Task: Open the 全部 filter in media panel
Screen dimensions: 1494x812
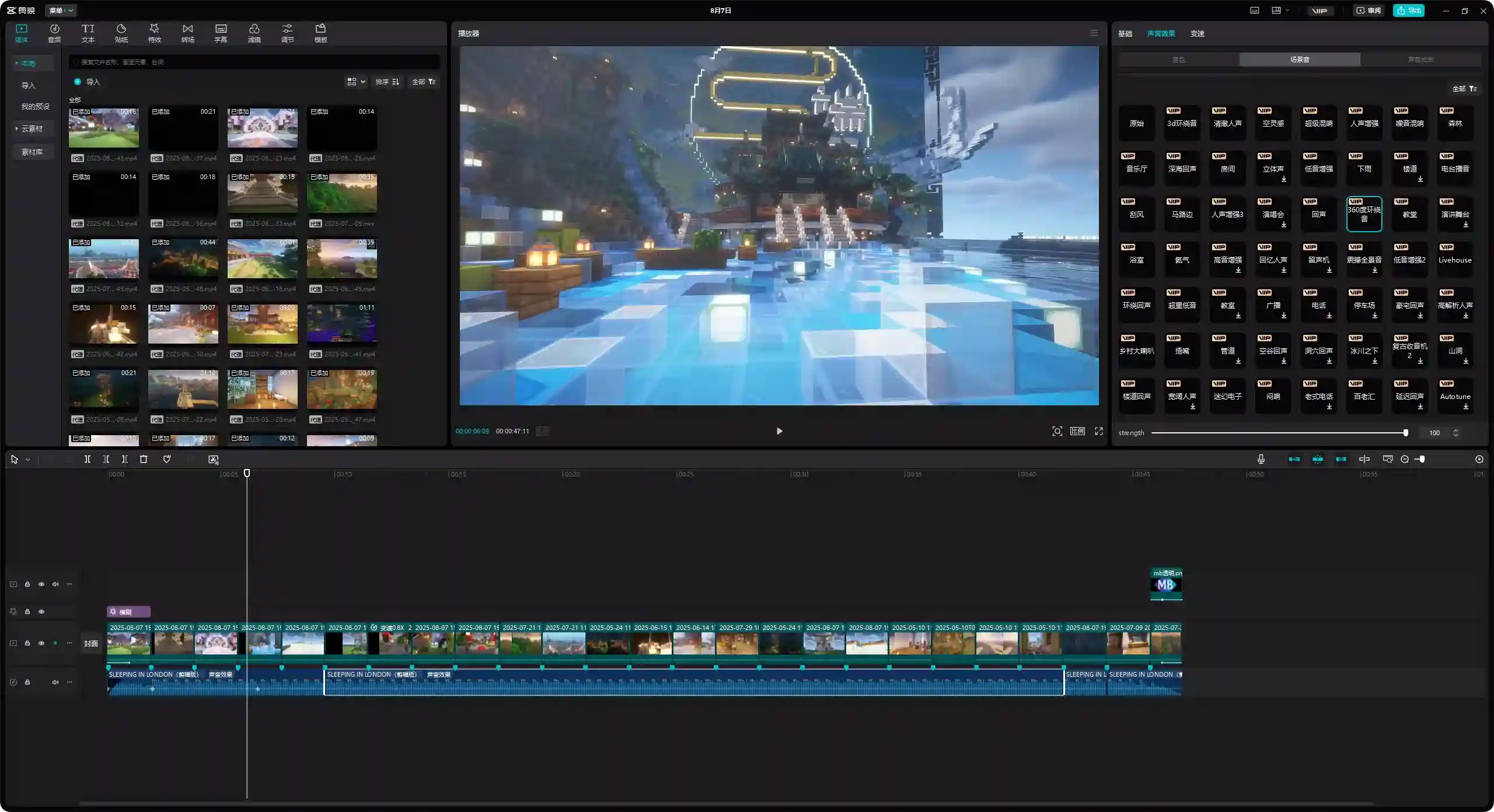Action: pos(424,82)
